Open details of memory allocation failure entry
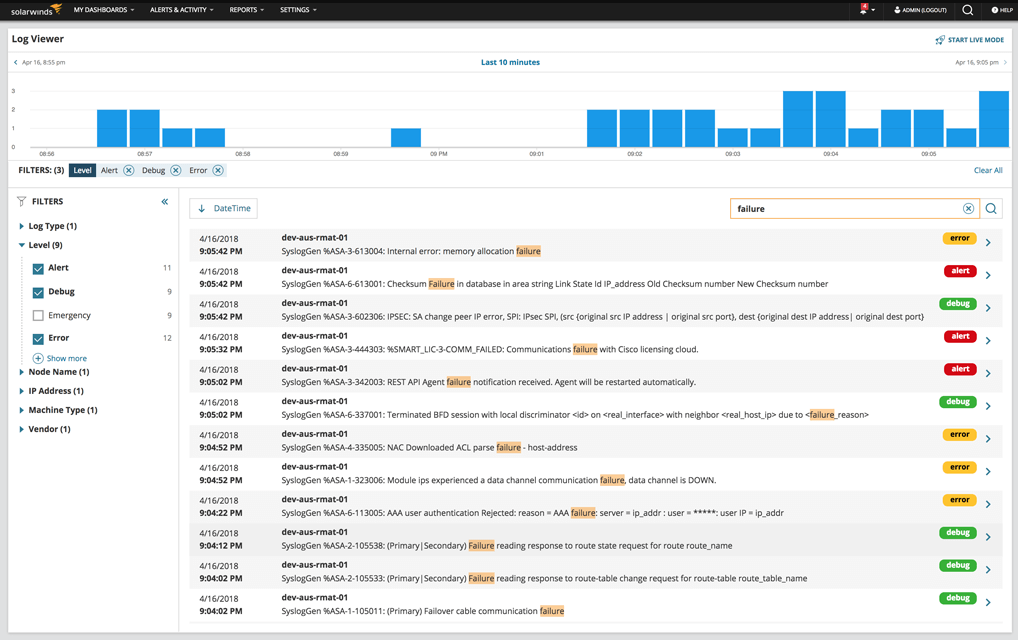Screen dimensions: 1018x640 (x=988, y=243)
